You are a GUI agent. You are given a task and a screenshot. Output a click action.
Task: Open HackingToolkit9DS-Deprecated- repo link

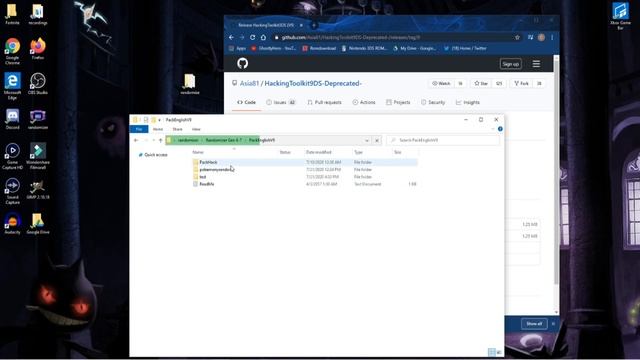pyautogui.click(x=313, y=83)
